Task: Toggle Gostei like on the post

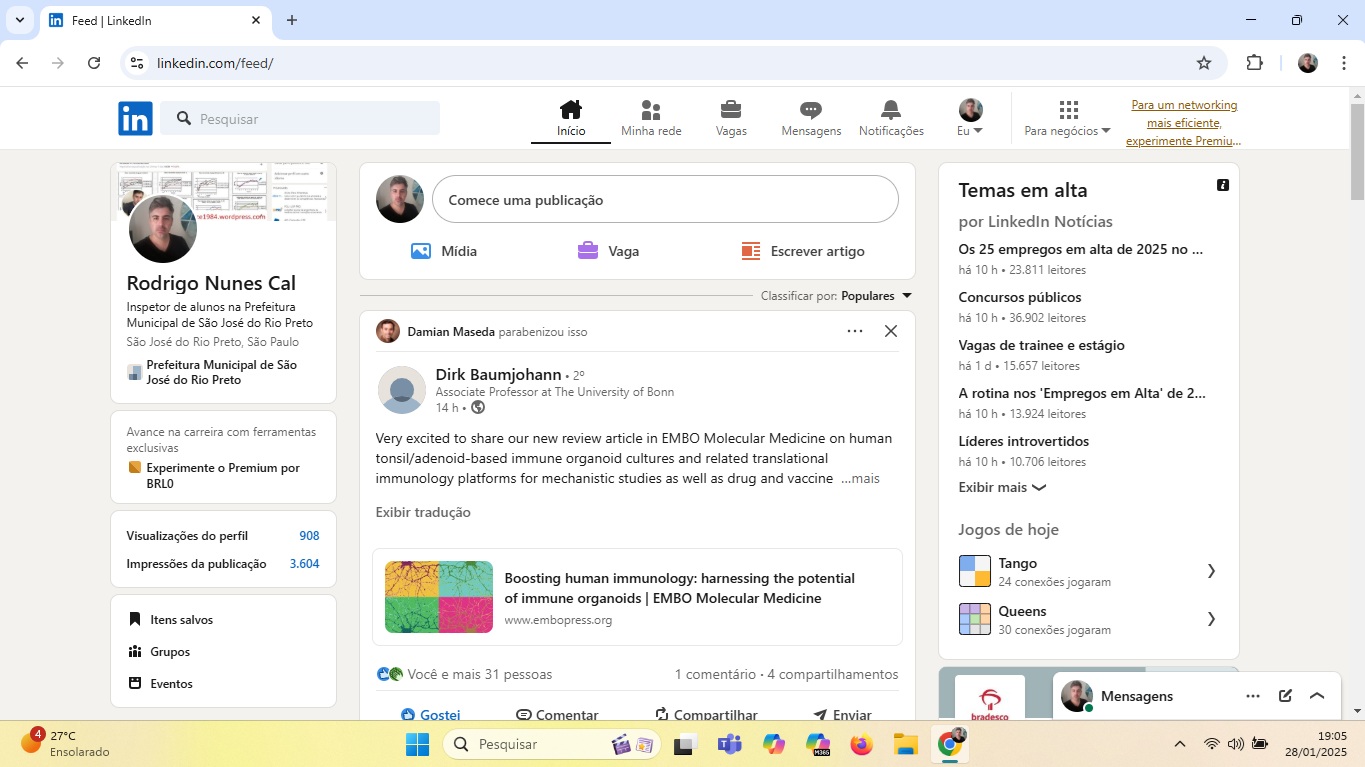Action: point(430,714)
